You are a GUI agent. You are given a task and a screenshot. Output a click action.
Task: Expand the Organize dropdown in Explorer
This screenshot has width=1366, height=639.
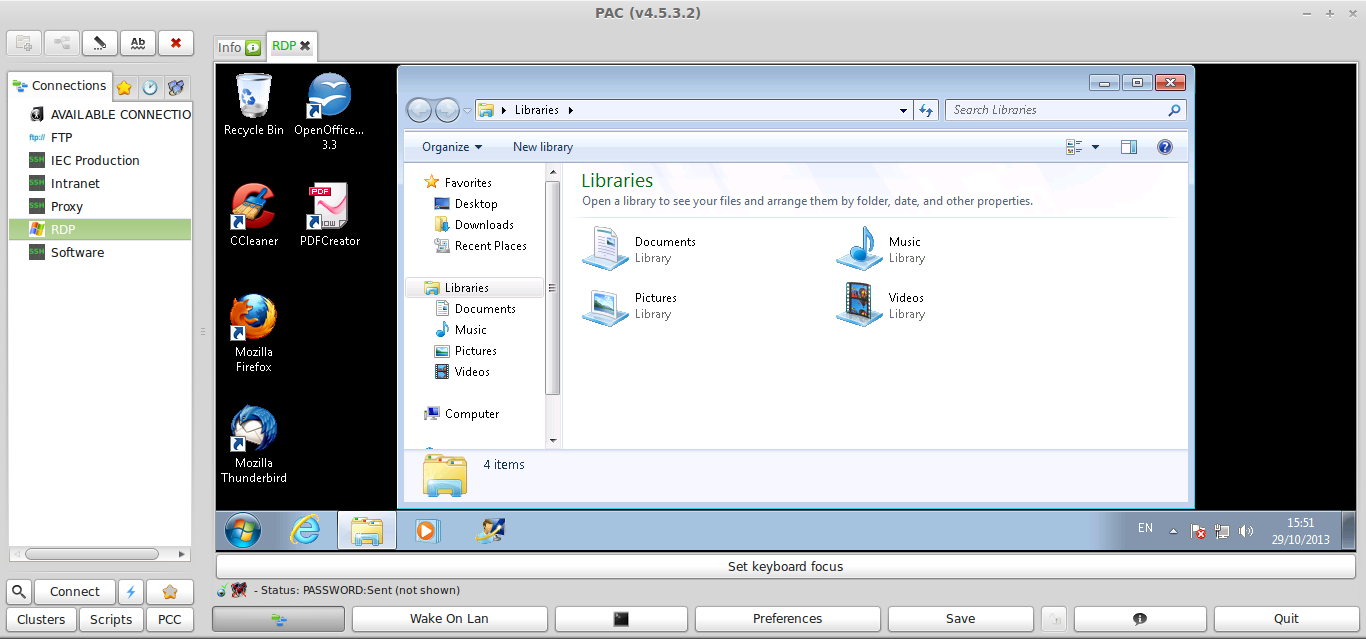coord(451,147)
